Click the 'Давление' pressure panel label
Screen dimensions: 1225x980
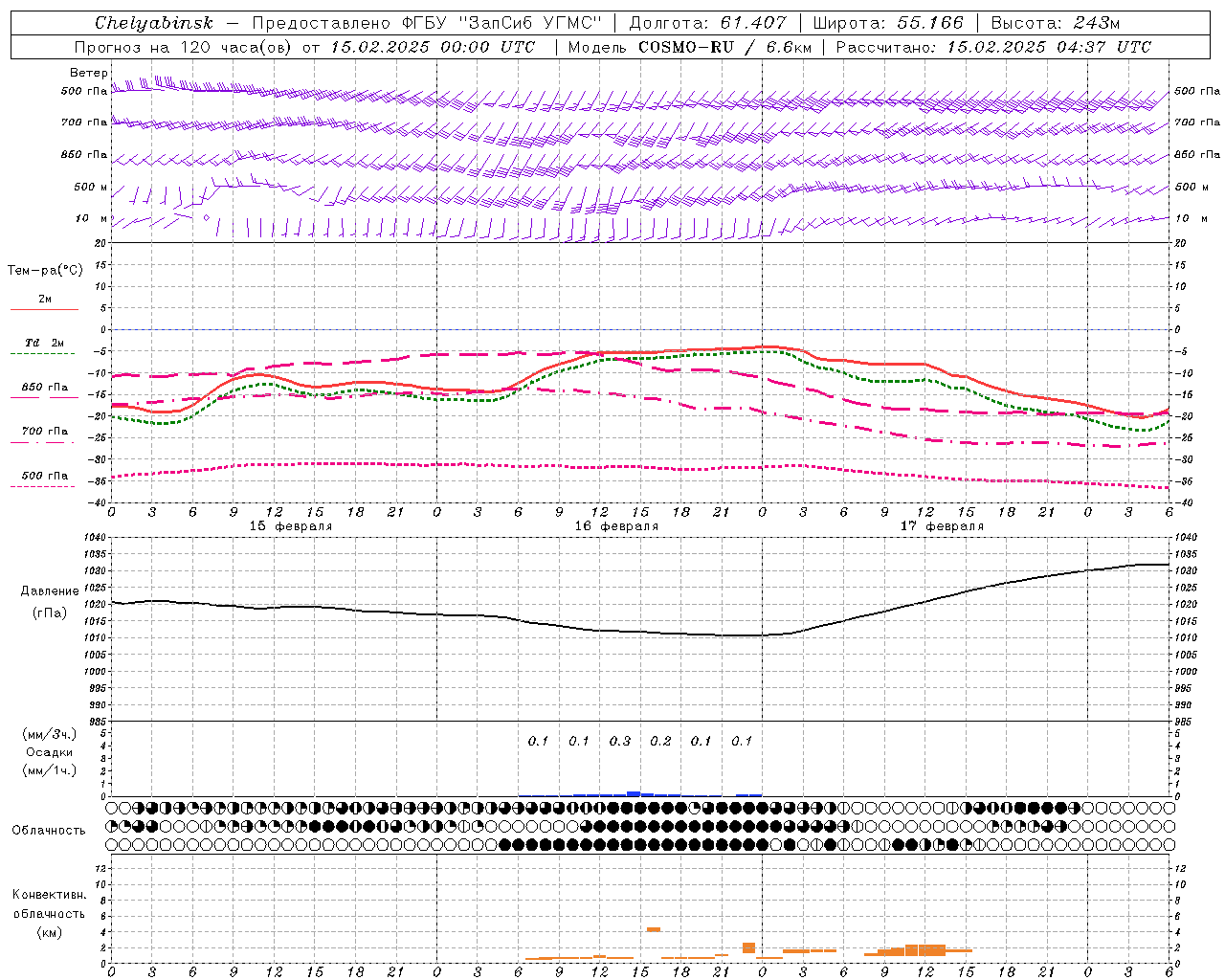(x=50, y=591)
